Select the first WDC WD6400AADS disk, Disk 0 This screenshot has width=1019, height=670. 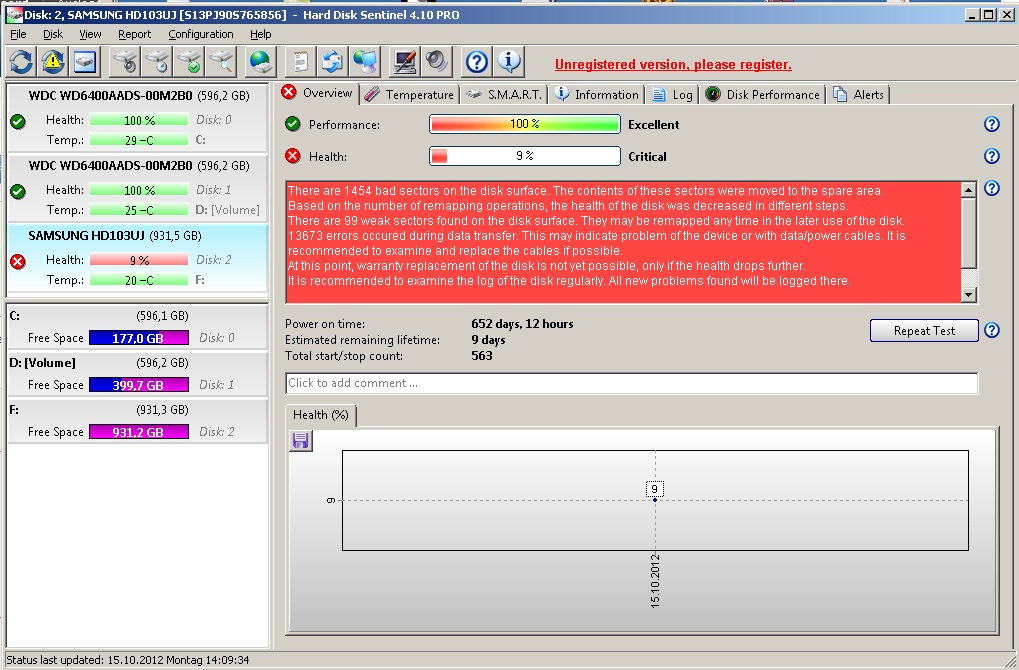click(x=137, y=118)
